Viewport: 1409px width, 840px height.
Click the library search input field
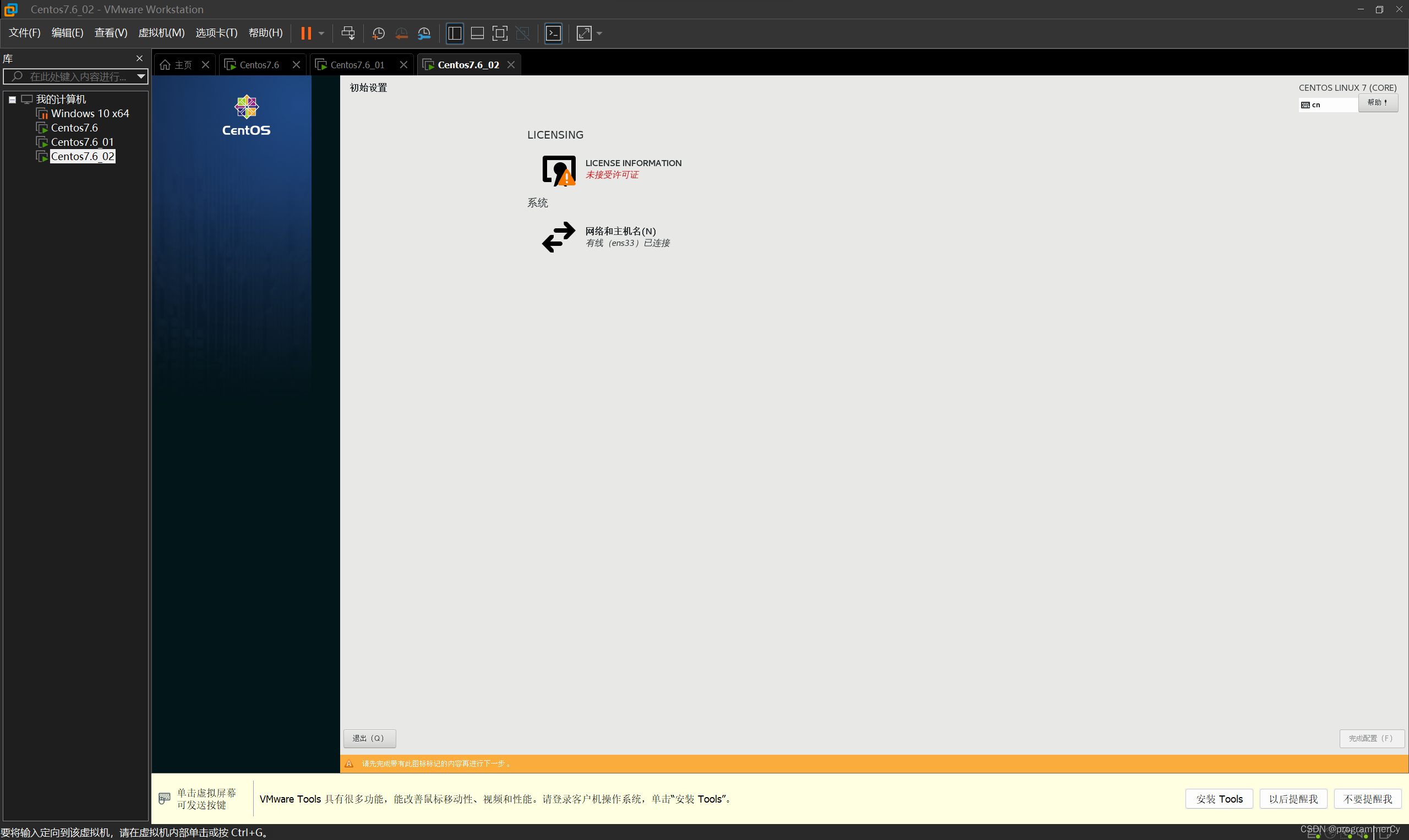[77, 76]
